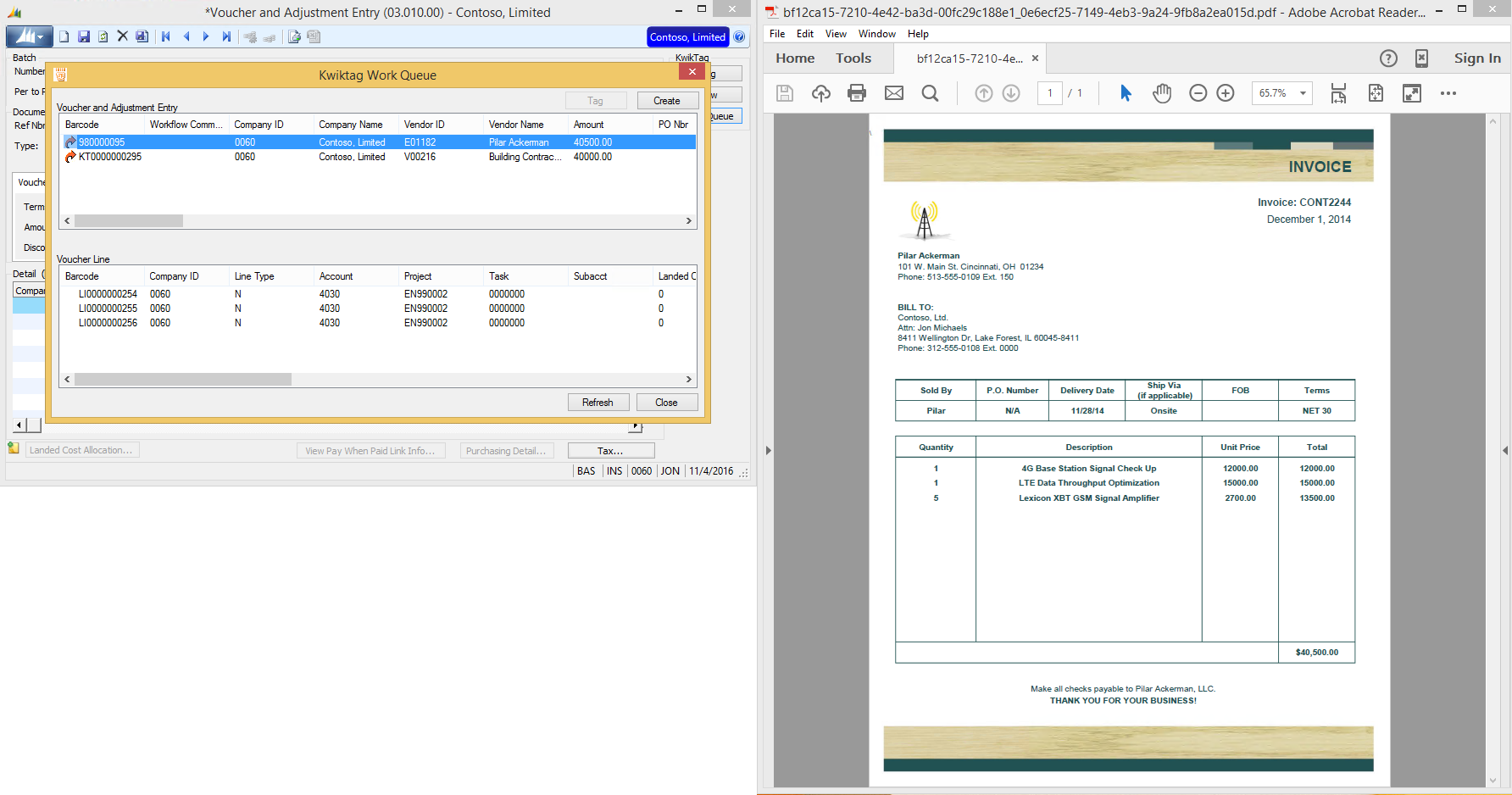The height and width of the screenshot is (795, 1512).
Task: Click the Delete X toolbar icon
Action: (x=123, y=36)
